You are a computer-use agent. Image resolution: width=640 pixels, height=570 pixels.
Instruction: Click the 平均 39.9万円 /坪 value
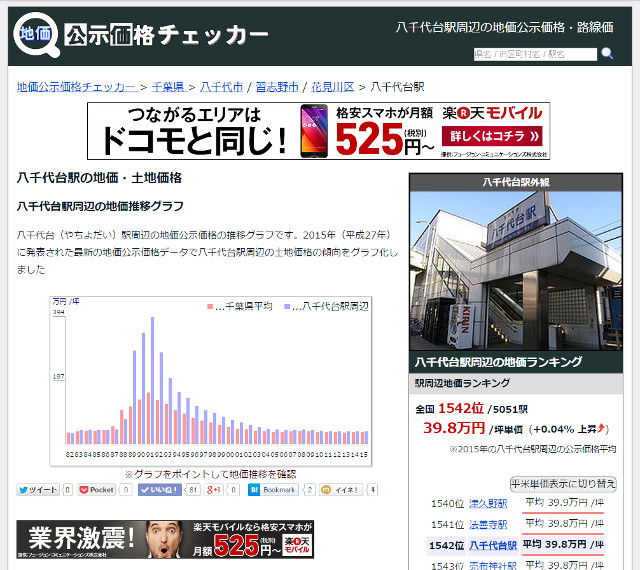click(563, 502)
